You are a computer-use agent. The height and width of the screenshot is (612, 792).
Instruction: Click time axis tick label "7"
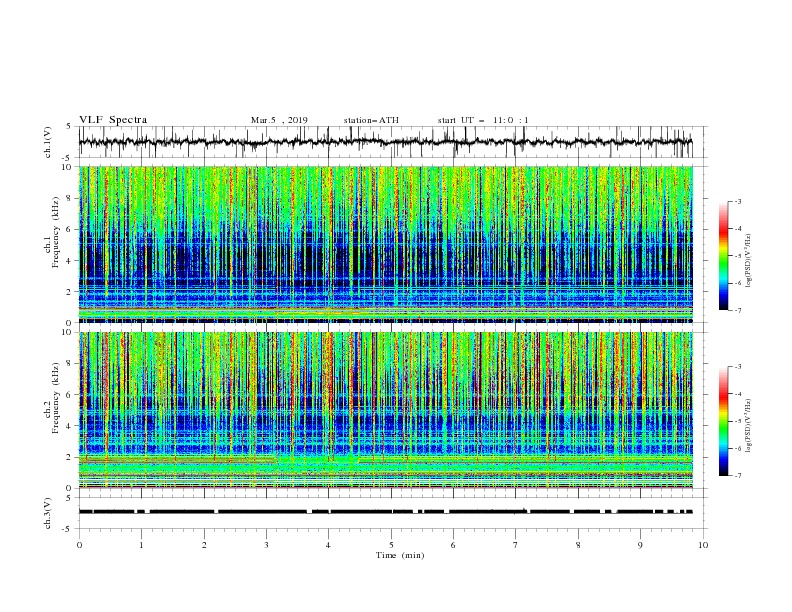tap(515, 545)
